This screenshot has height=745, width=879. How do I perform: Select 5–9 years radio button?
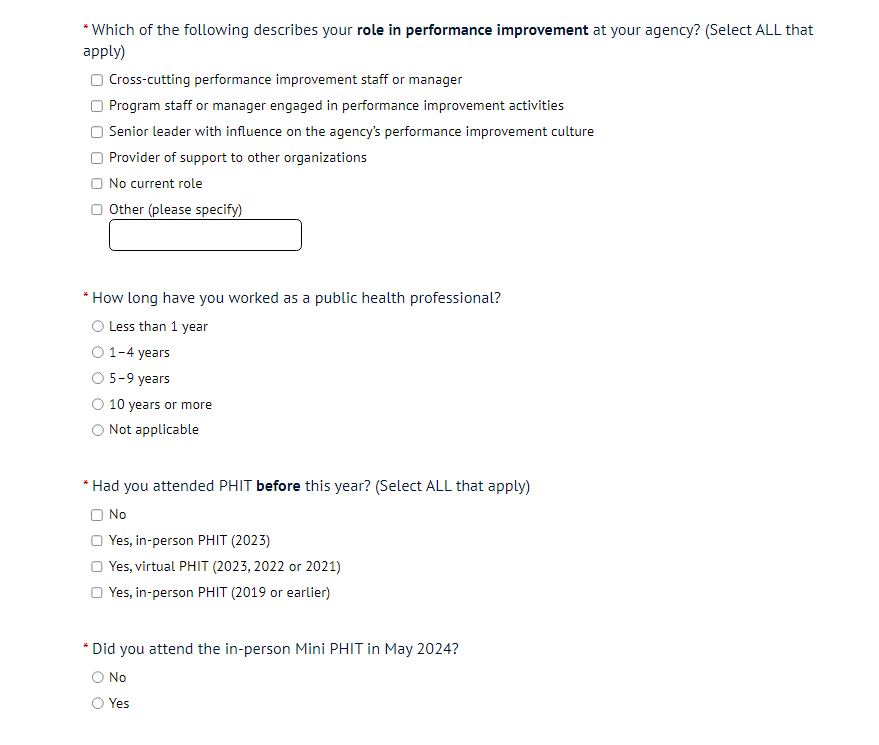point(97,379)
